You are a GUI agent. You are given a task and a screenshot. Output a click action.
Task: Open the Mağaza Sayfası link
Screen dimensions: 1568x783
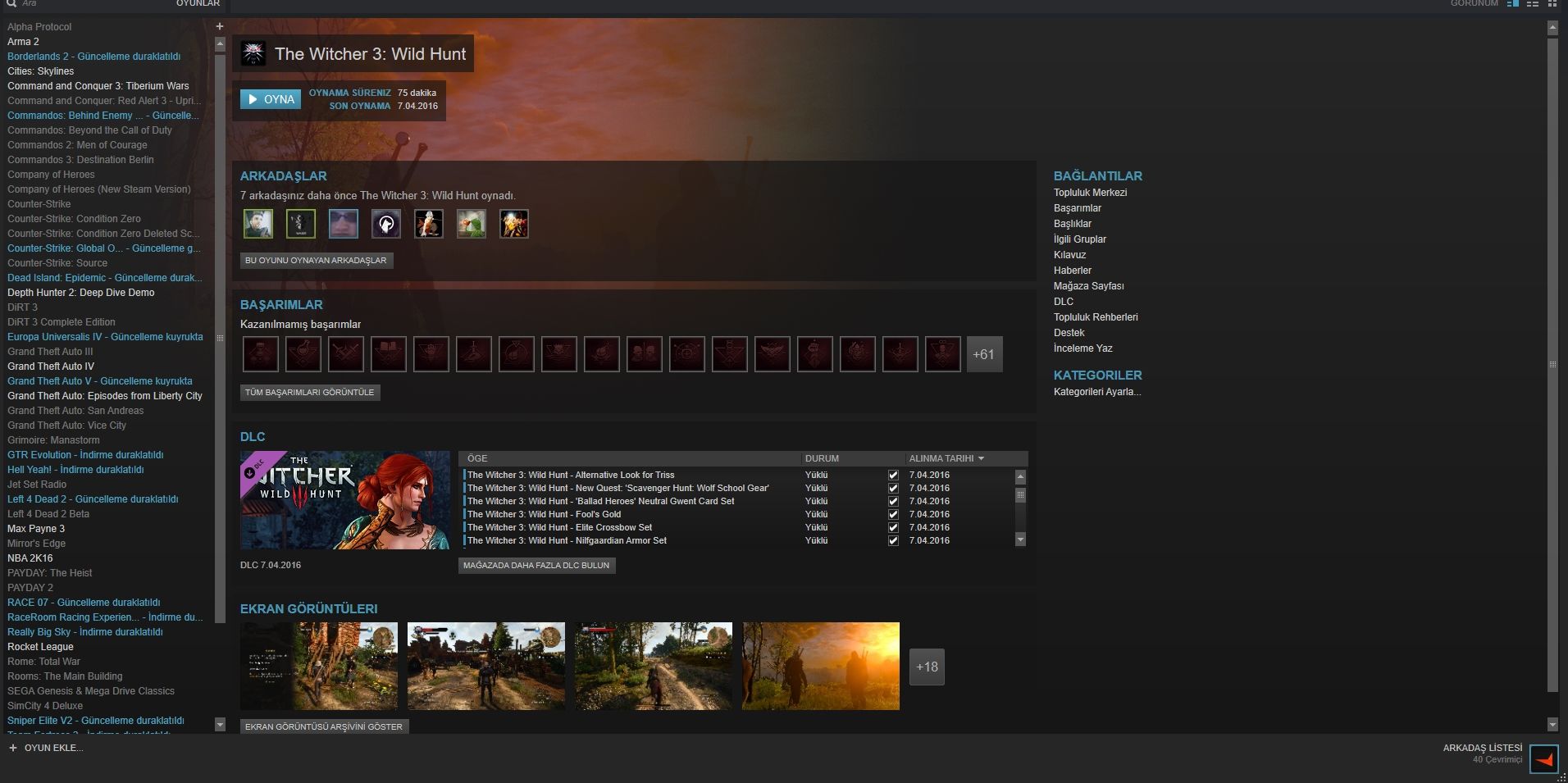tap(1089, 286)
